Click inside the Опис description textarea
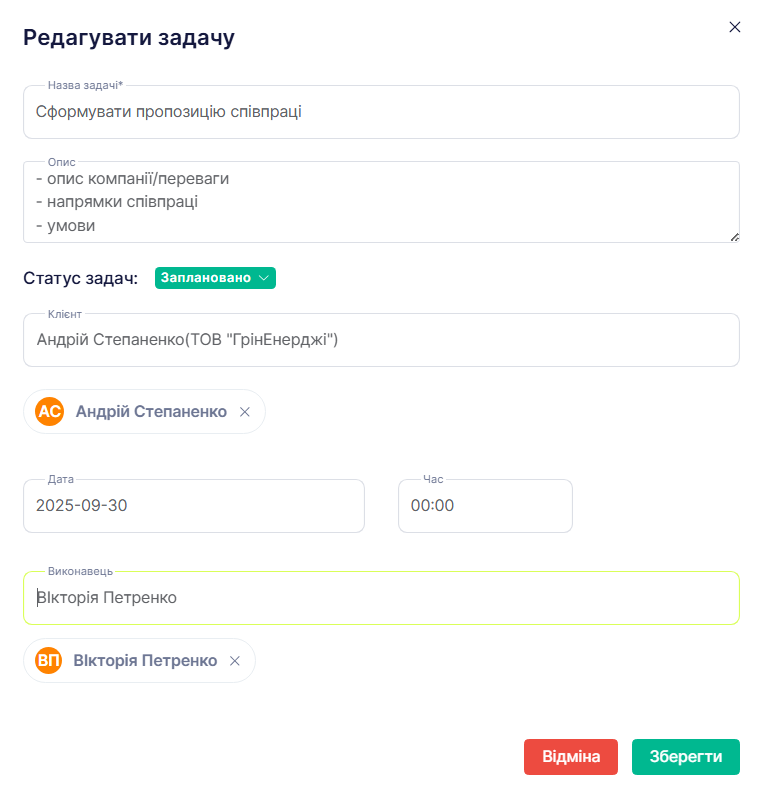The height and width of the screenshot is (792, 759). [381, 202]
